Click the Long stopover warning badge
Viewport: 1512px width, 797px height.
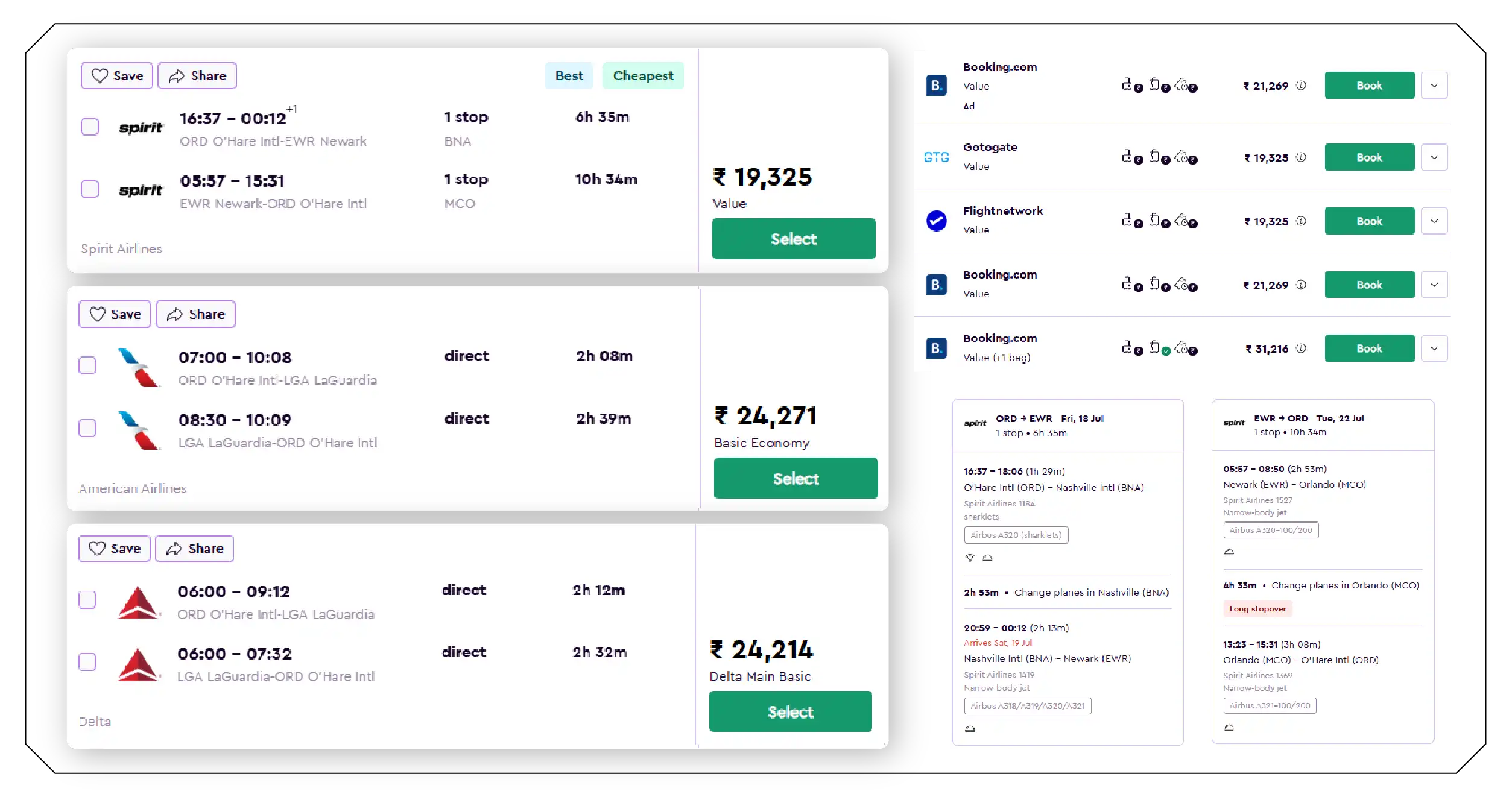pos(1257,609)
